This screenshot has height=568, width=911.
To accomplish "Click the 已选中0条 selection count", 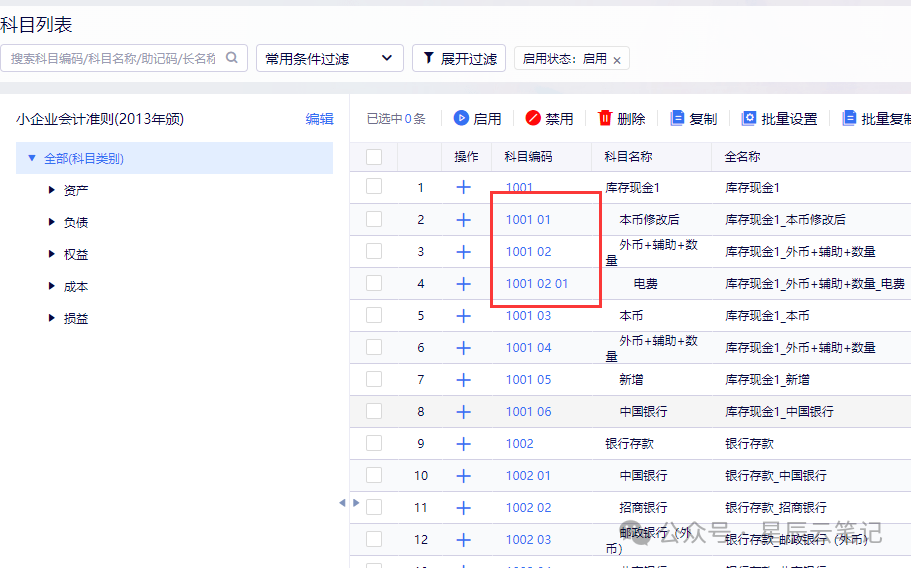I will [x=396, y=118].
